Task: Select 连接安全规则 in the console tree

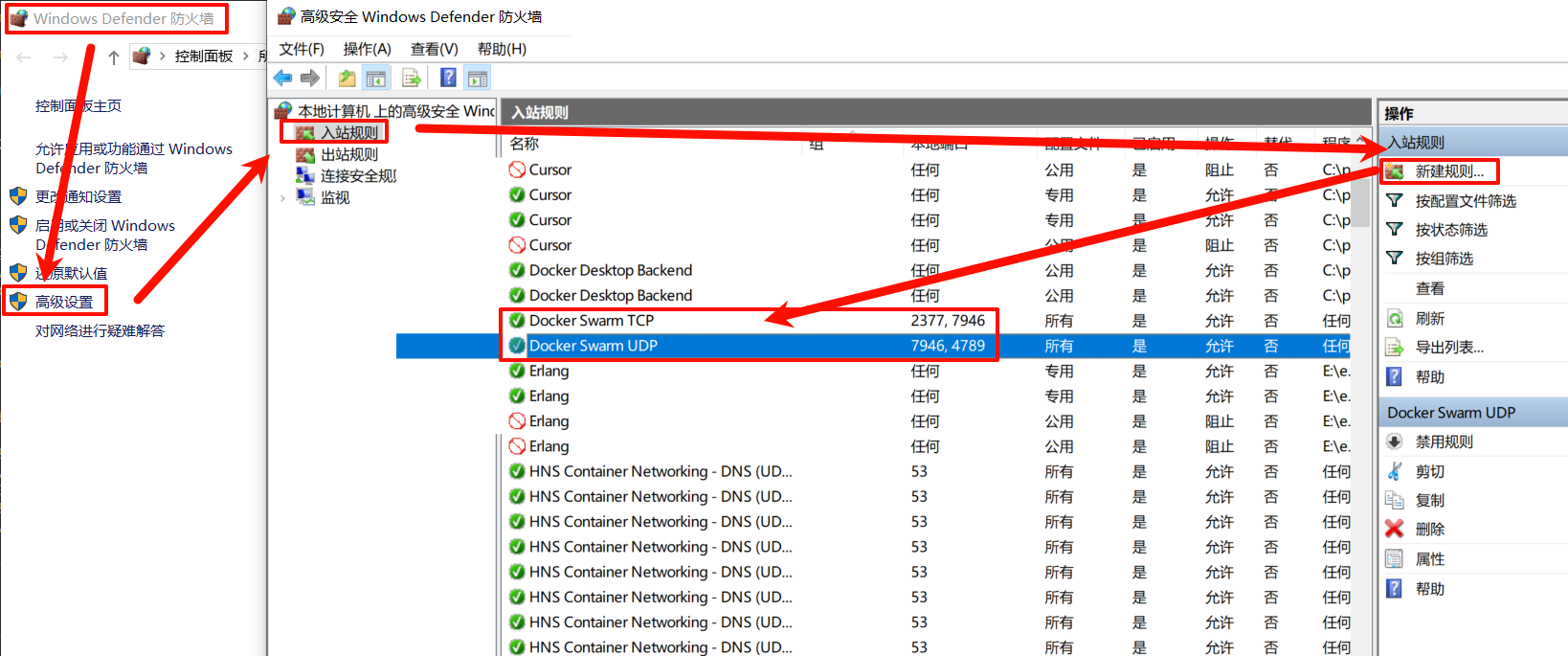Action: [359, 176]
